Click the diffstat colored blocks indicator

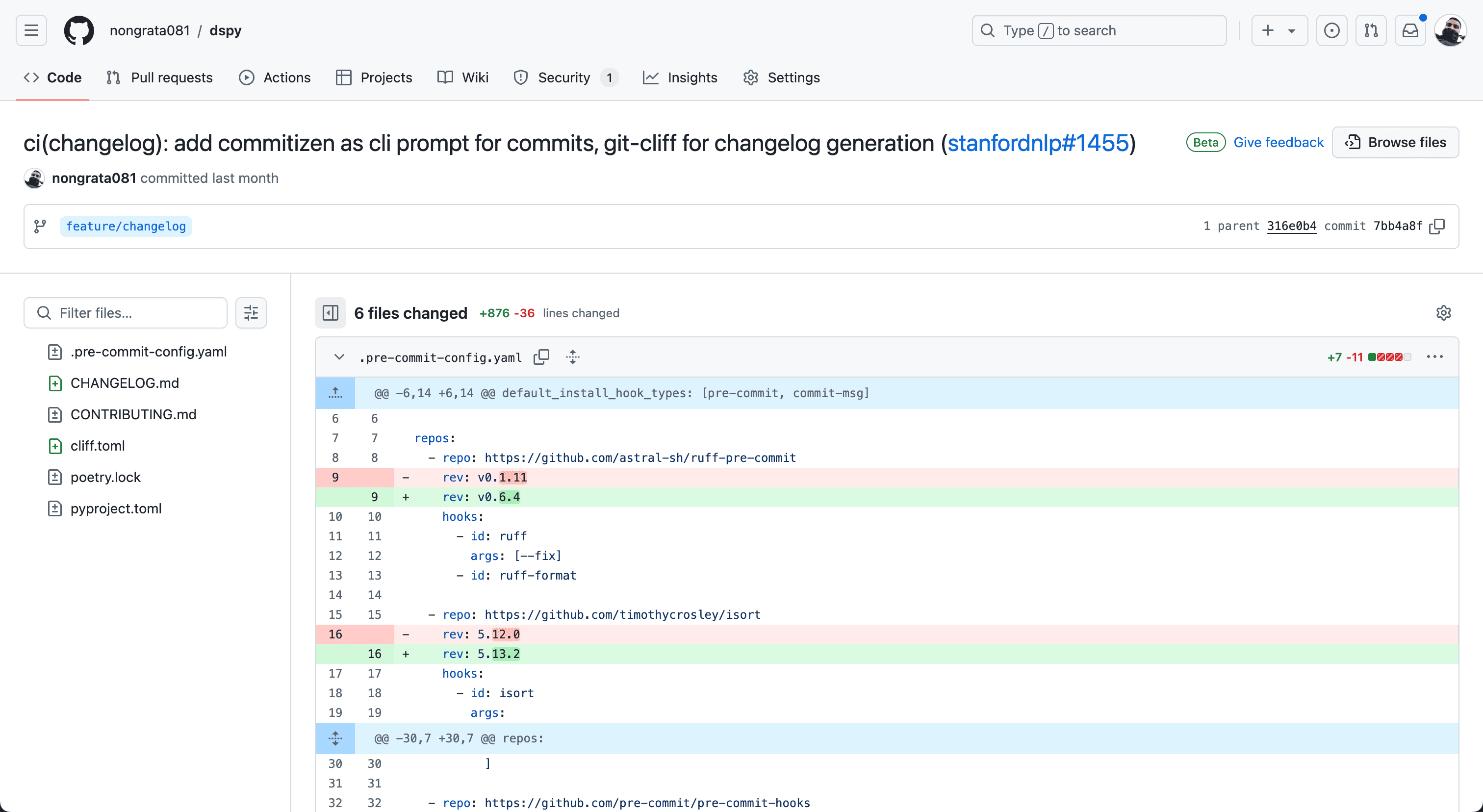tap(1389, 357)
